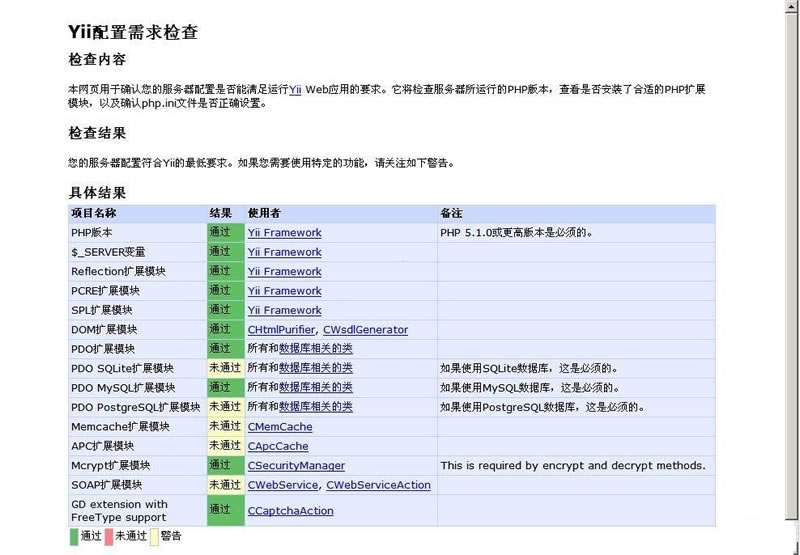This screenshot has width=800, height=555.
Task: Click the PHP版本 row name cell
Action: (137, 233)
